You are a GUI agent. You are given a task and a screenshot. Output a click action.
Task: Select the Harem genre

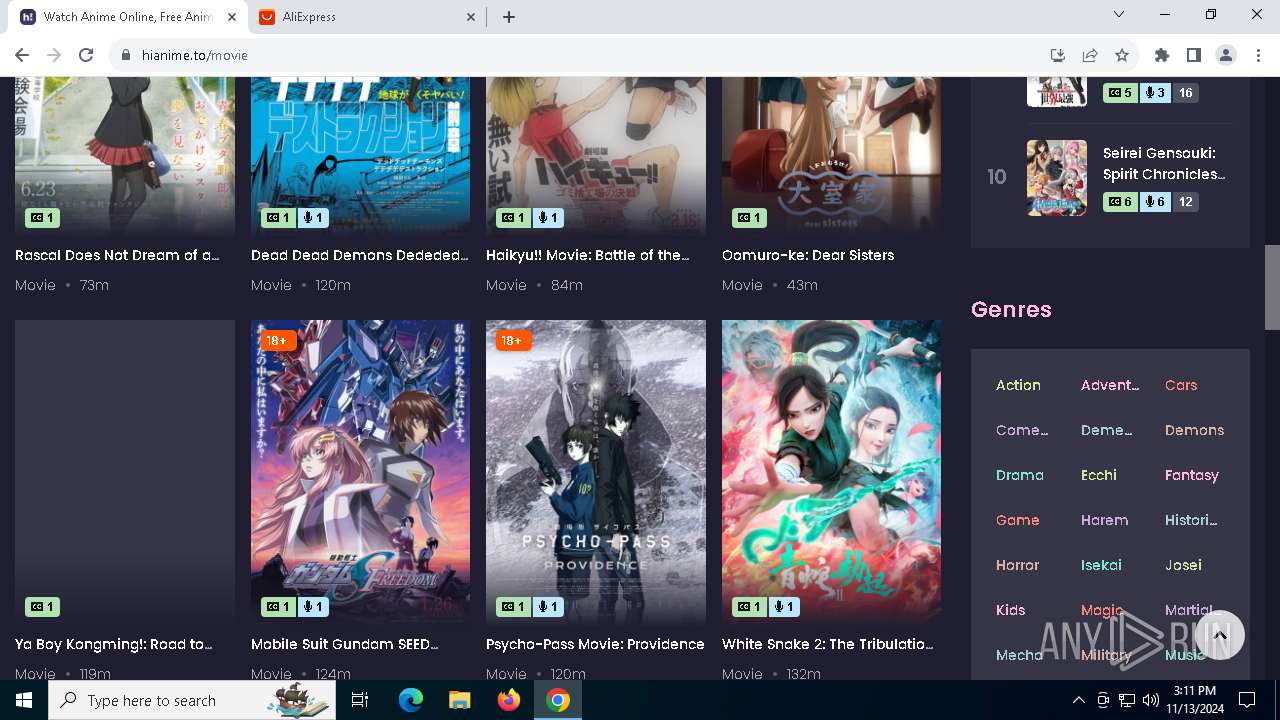click(1104, 520)
